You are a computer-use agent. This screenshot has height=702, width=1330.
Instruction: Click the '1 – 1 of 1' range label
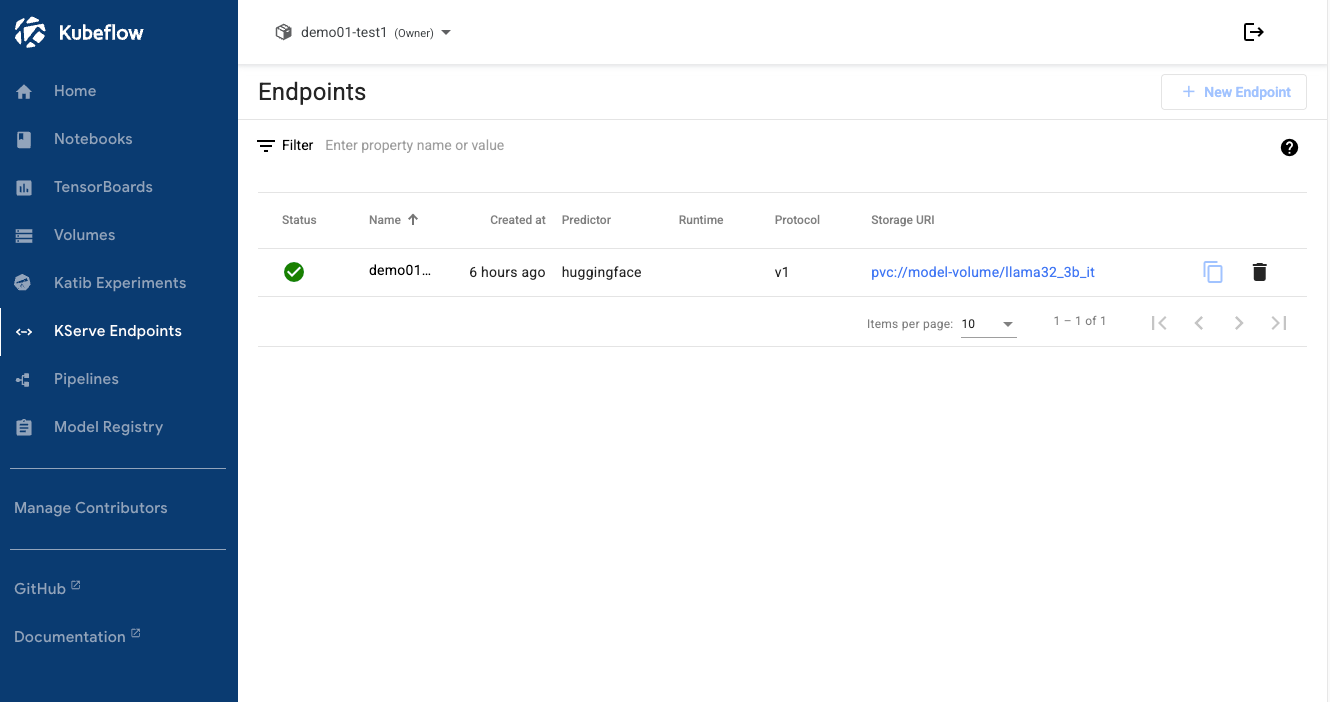(x=1080, y=321)
